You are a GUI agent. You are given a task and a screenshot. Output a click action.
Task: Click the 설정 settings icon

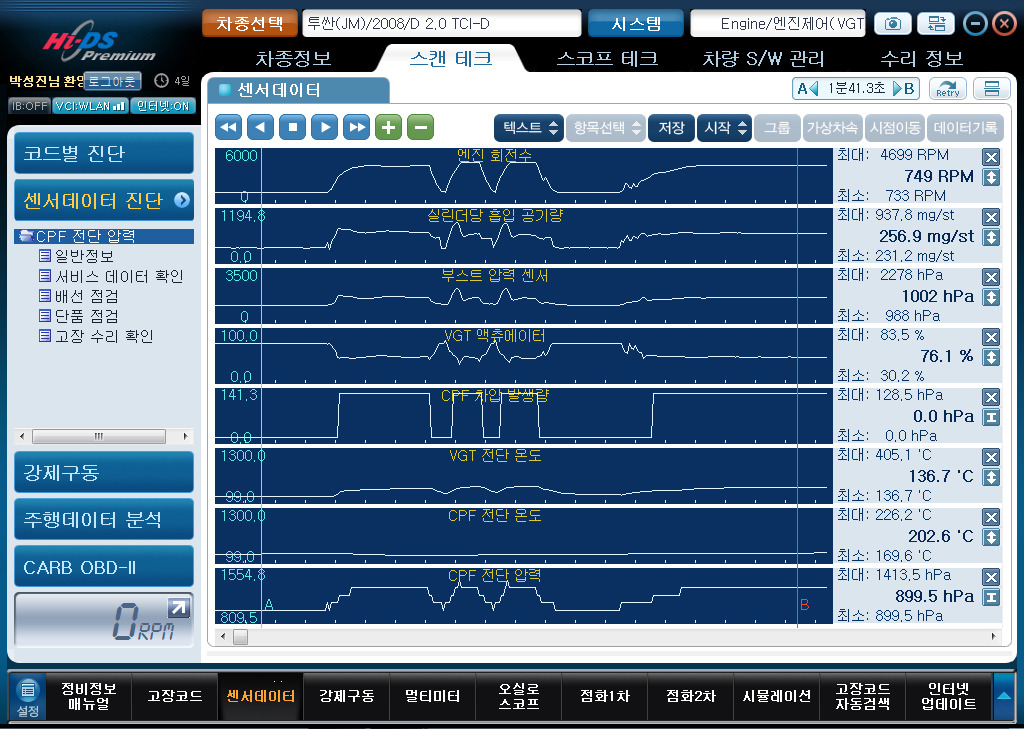(27, 697)
